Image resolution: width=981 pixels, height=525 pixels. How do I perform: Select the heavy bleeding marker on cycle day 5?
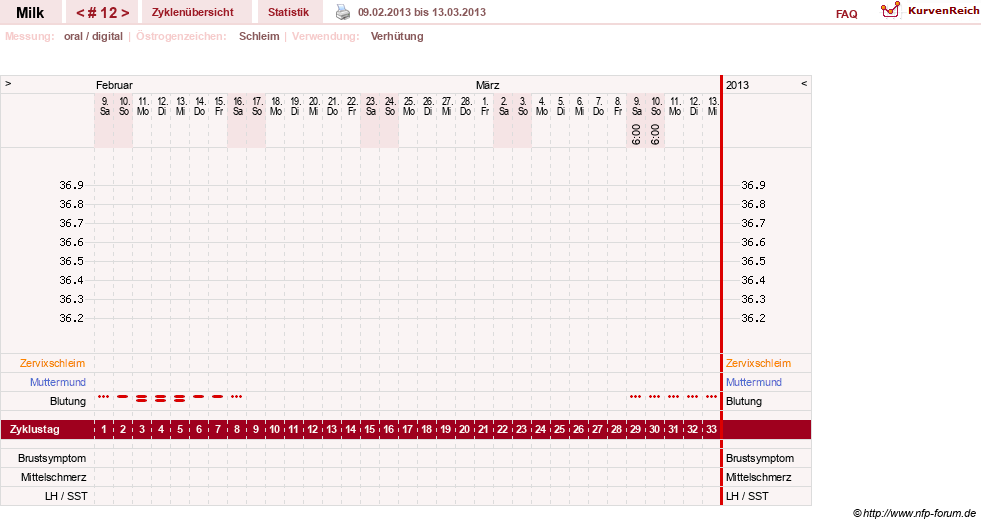click(x=180, y=398)
